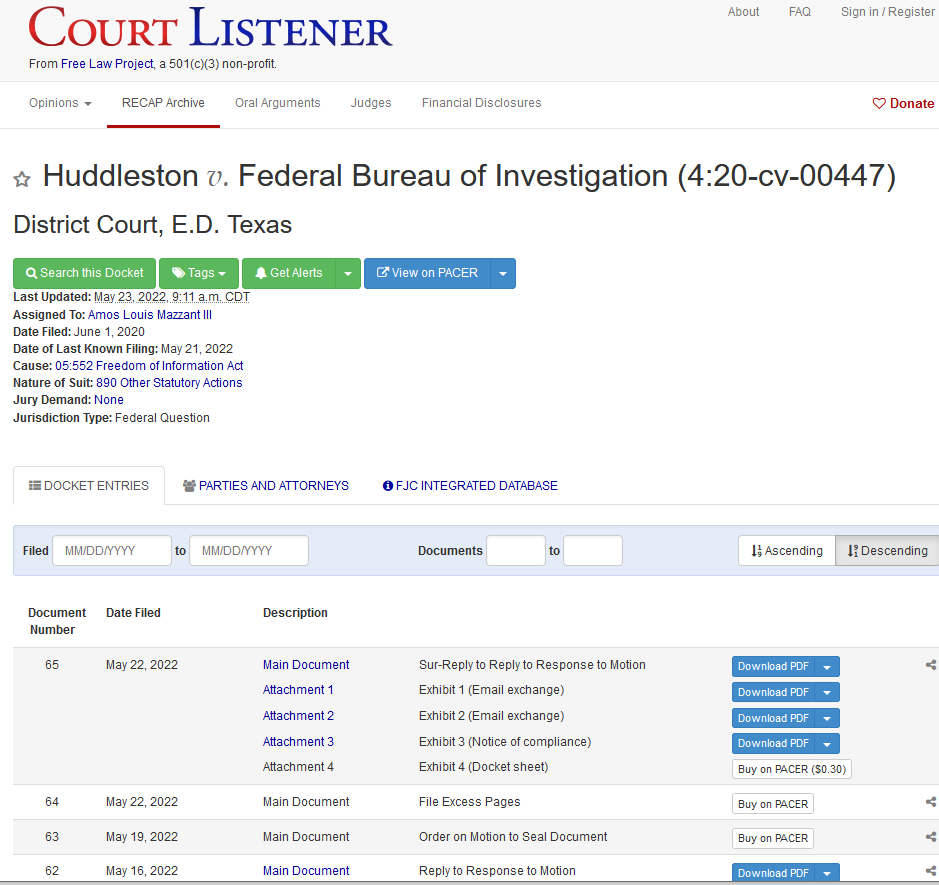Download PDF of Reply to Response to Motion
Screen dimensions: 939x885
pyautogui.click(x=773, y=873)
